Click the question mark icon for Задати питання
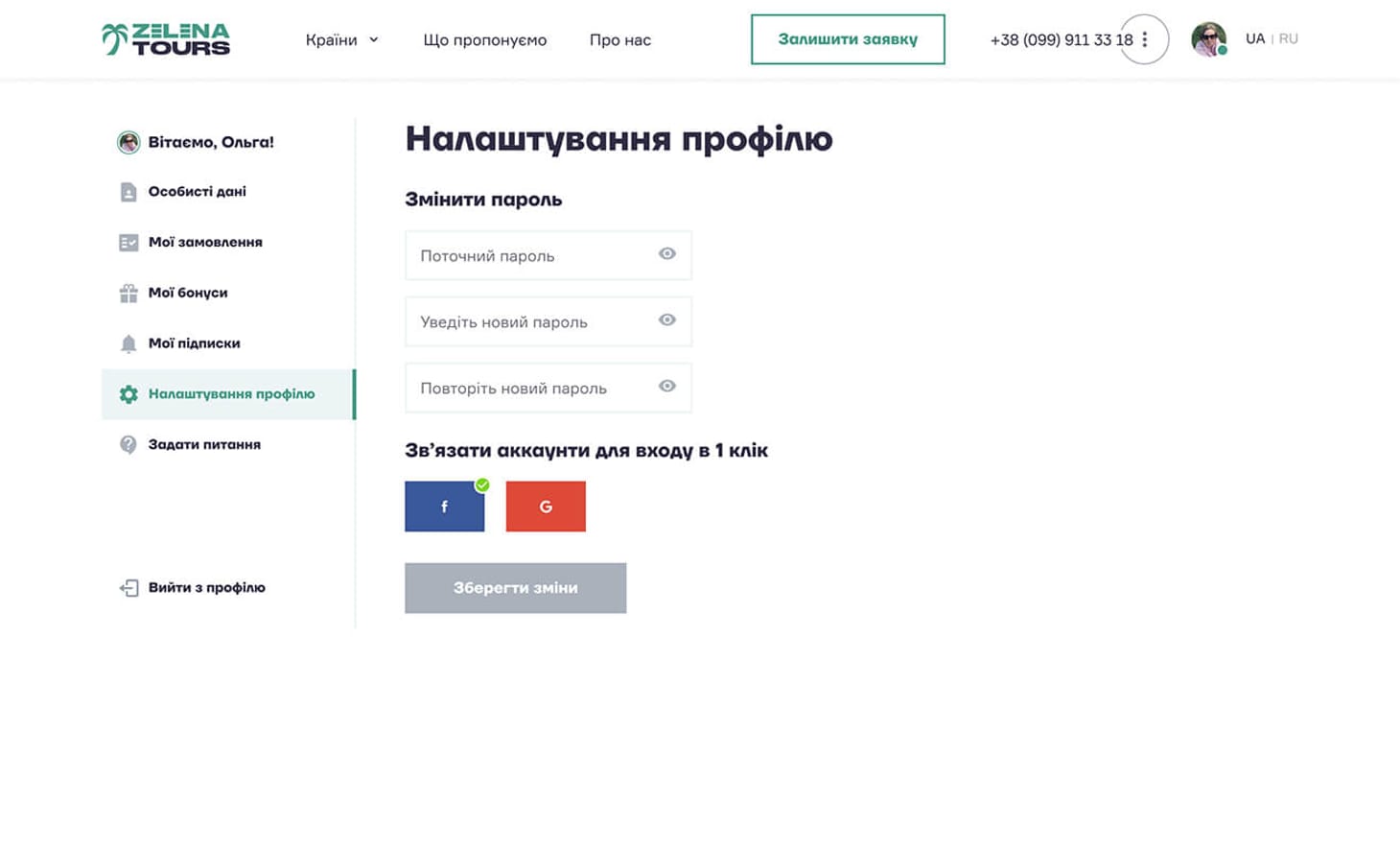The width and height of the screenshot is (1400, 849). [127, 444]
